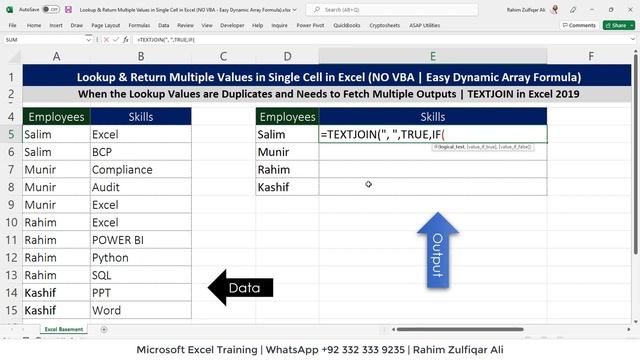Screen dimensions: 640x360
Task: Open the Help ribbon tab
Action: (258, 25)
